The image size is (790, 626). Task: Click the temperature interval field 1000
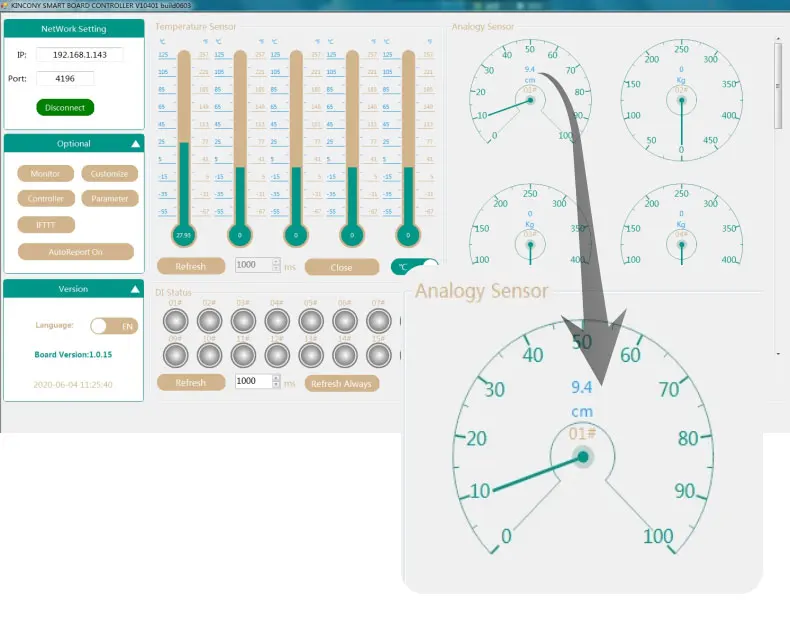point(253,265)
